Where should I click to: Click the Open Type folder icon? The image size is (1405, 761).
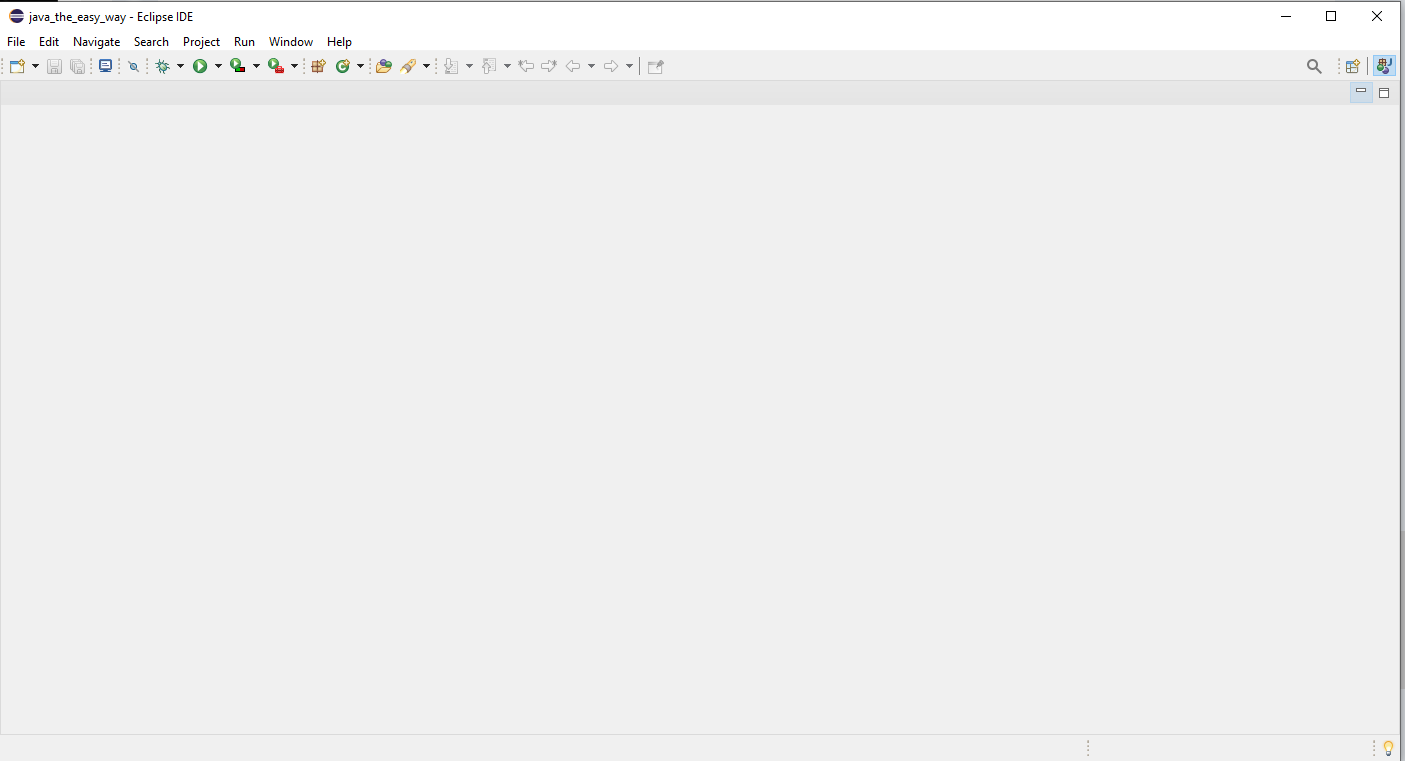pos(383,66)
